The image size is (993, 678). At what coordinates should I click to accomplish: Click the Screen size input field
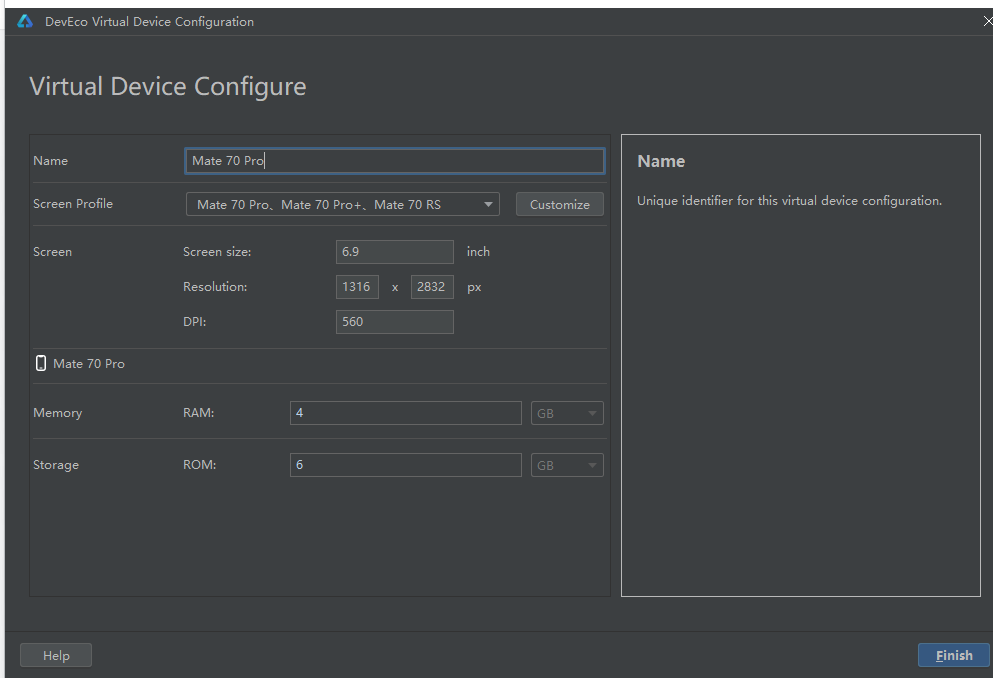point(395,252)
